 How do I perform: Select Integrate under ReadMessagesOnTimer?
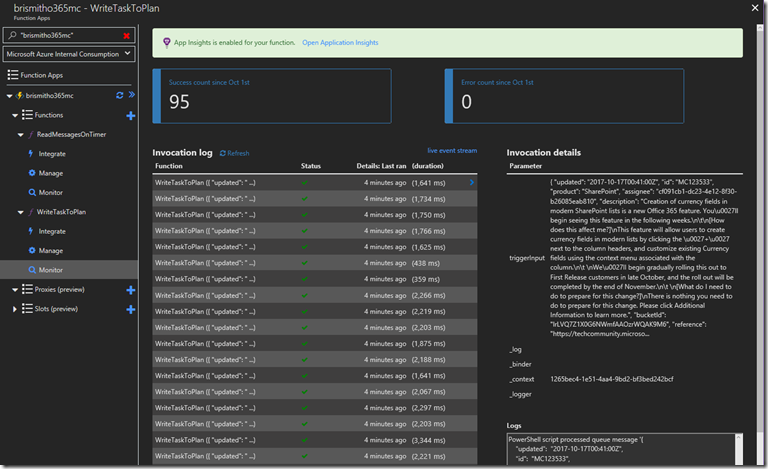(x=52, y=154)
